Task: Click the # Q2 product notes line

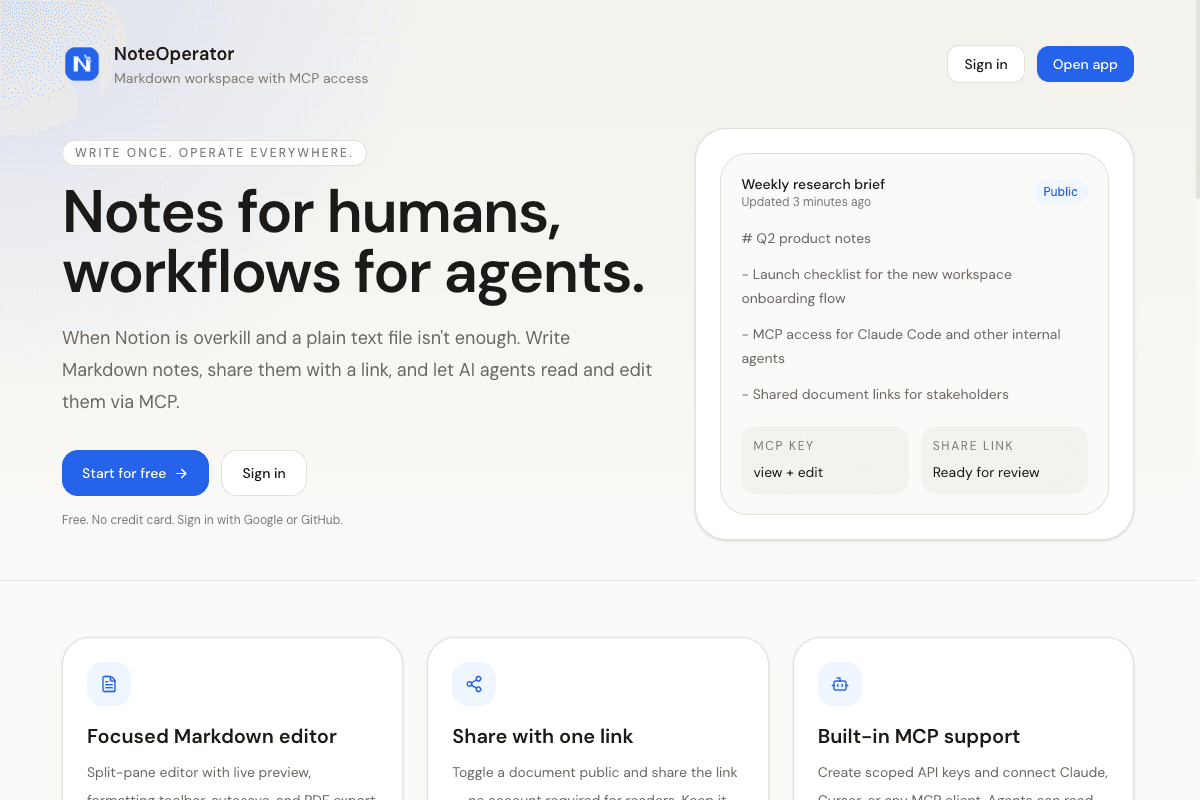Action: click(x=806, y=238)
